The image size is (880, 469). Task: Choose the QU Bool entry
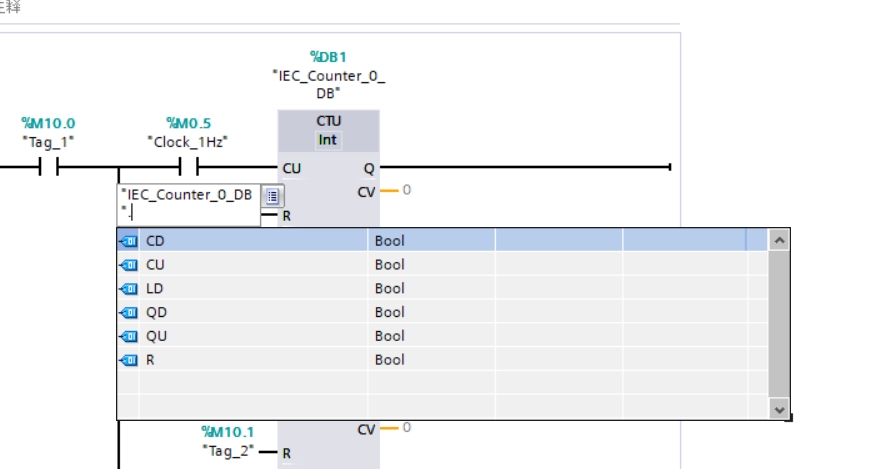pos(389,336)
